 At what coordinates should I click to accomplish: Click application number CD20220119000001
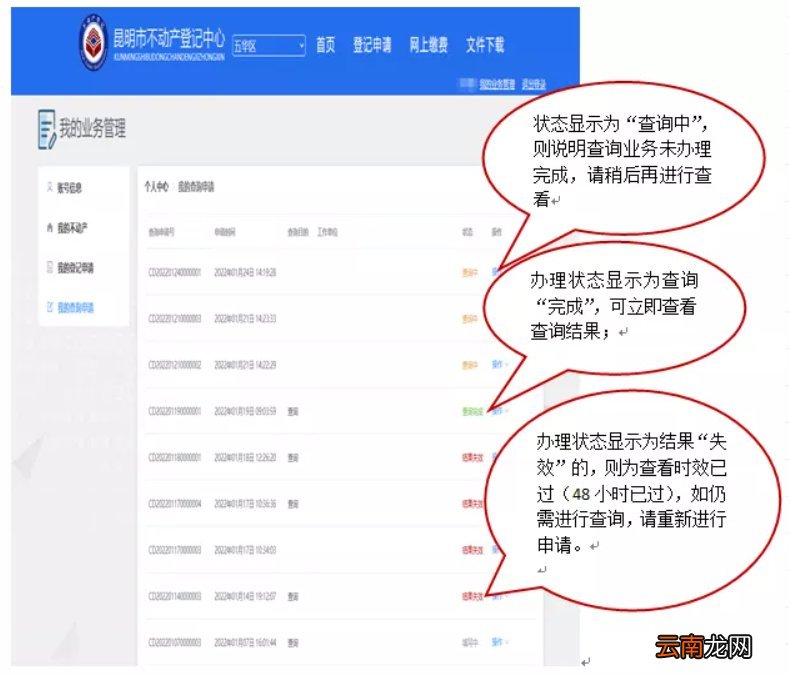pyautogui.click(x=175, y=411)
